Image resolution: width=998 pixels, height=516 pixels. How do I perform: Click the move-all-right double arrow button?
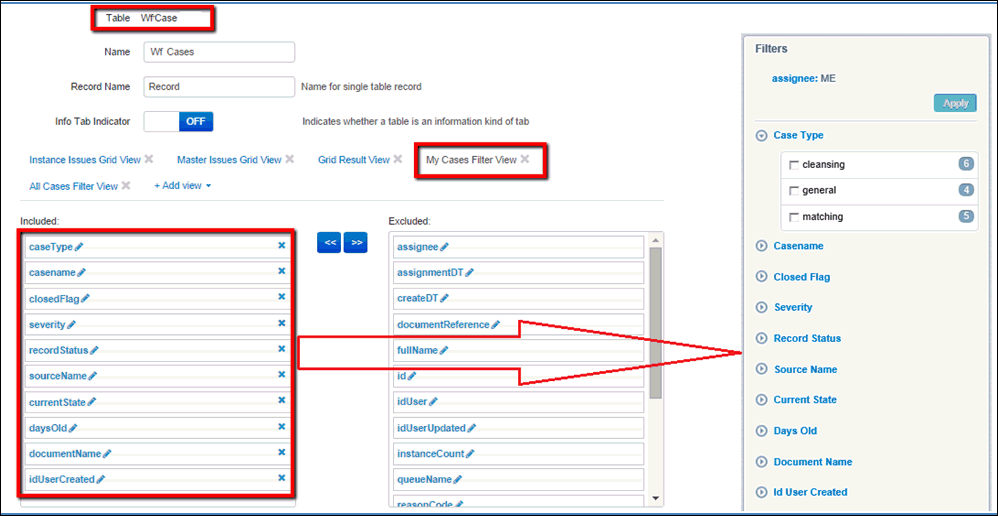(356, 242)
